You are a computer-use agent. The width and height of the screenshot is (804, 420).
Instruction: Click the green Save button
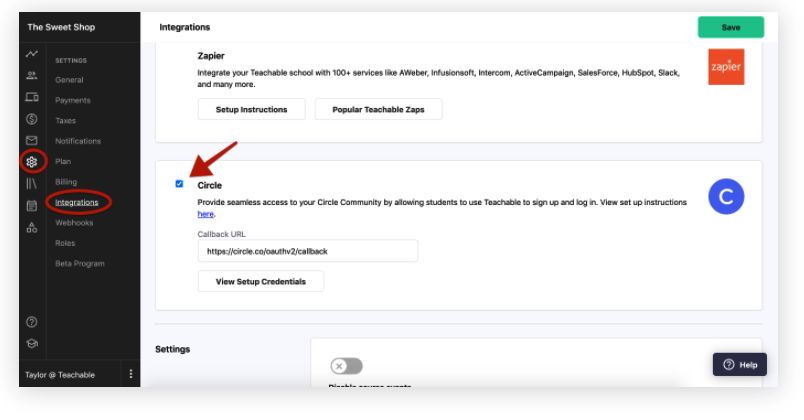731,27
